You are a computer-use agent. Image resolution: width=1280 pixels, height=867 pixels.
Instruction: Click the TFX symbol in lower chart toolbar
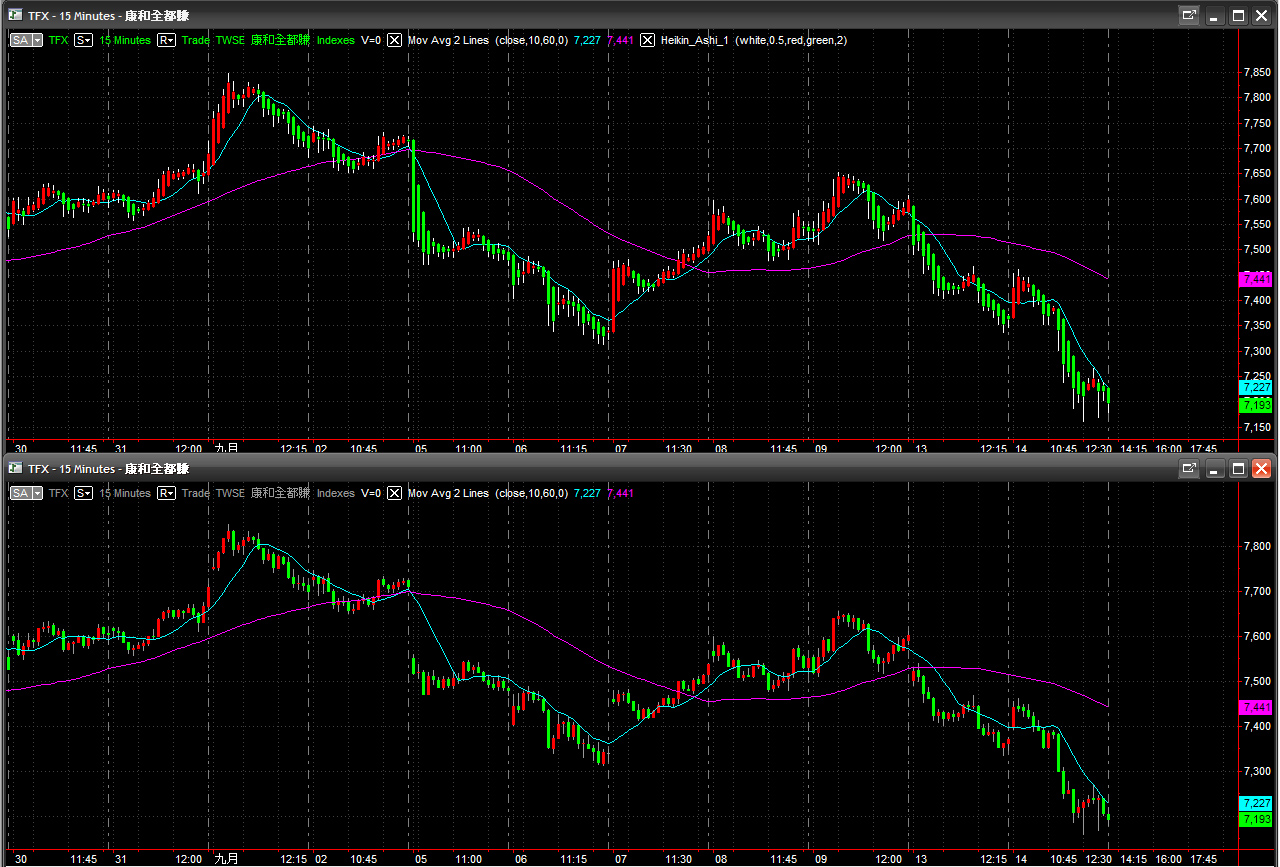coord(58,493)
